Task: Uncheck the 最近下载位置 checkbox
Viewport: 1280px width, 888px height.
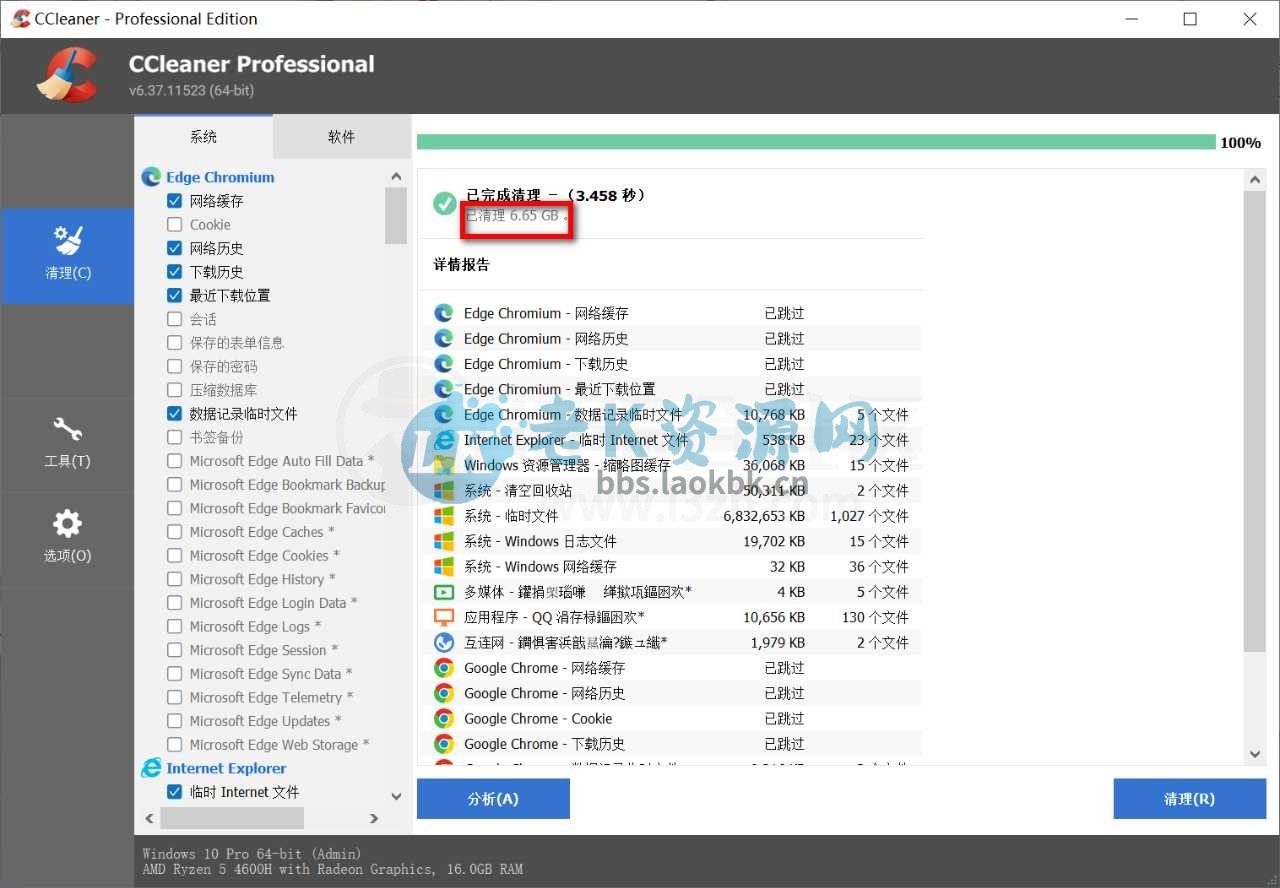Action: coord(174,296)
